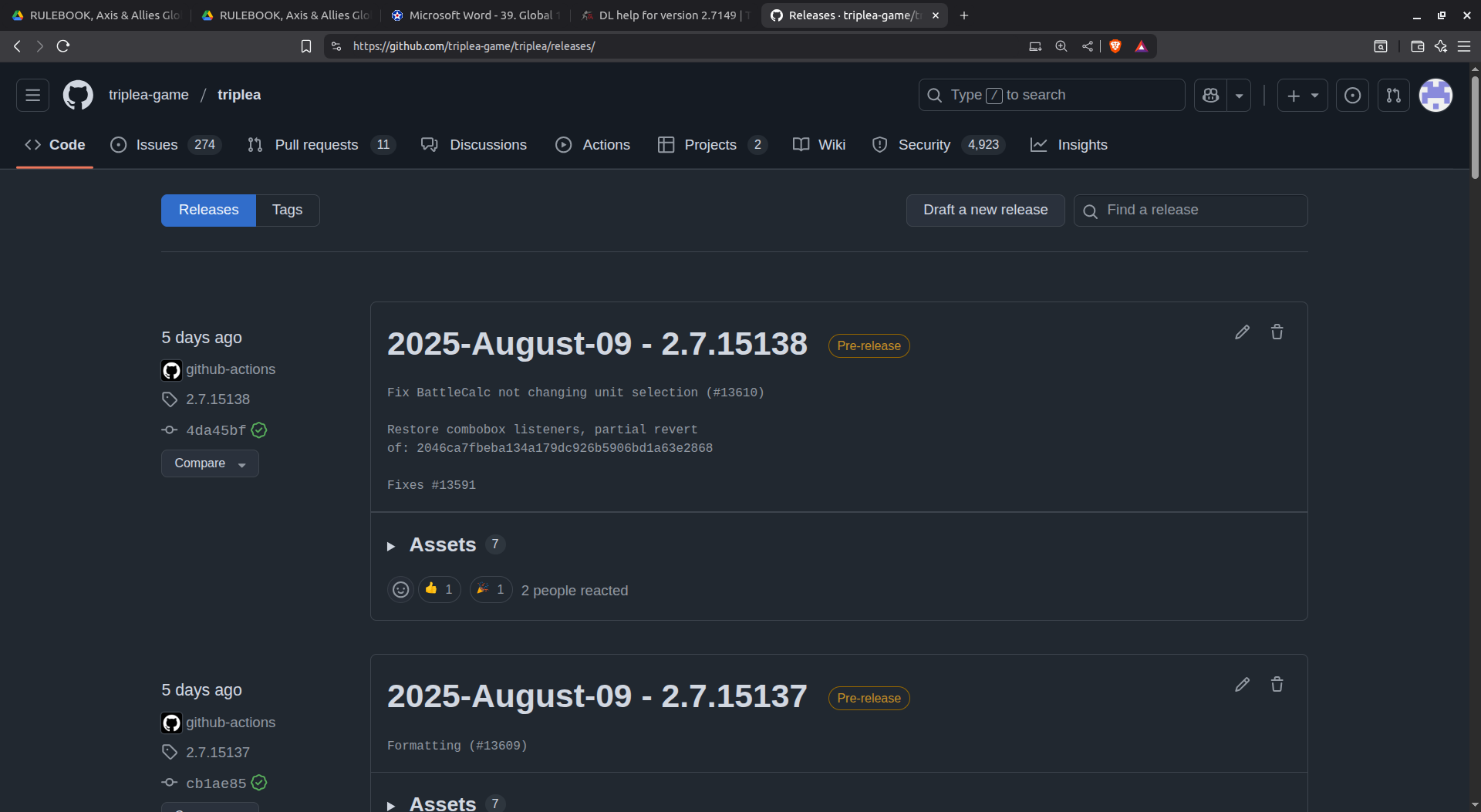1481x812 pixels.
Task: Open triplea repository name link
Action: [239, 95]
